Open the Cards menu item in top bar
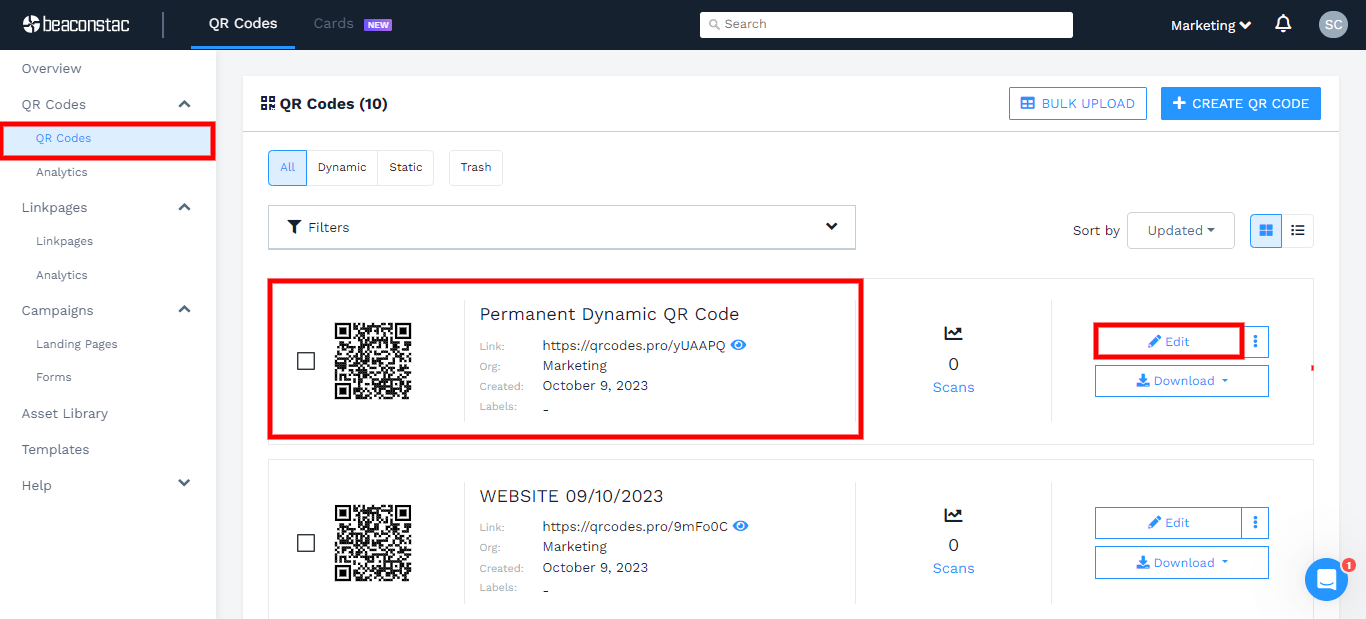The image size is (1366, 619). 333,22
